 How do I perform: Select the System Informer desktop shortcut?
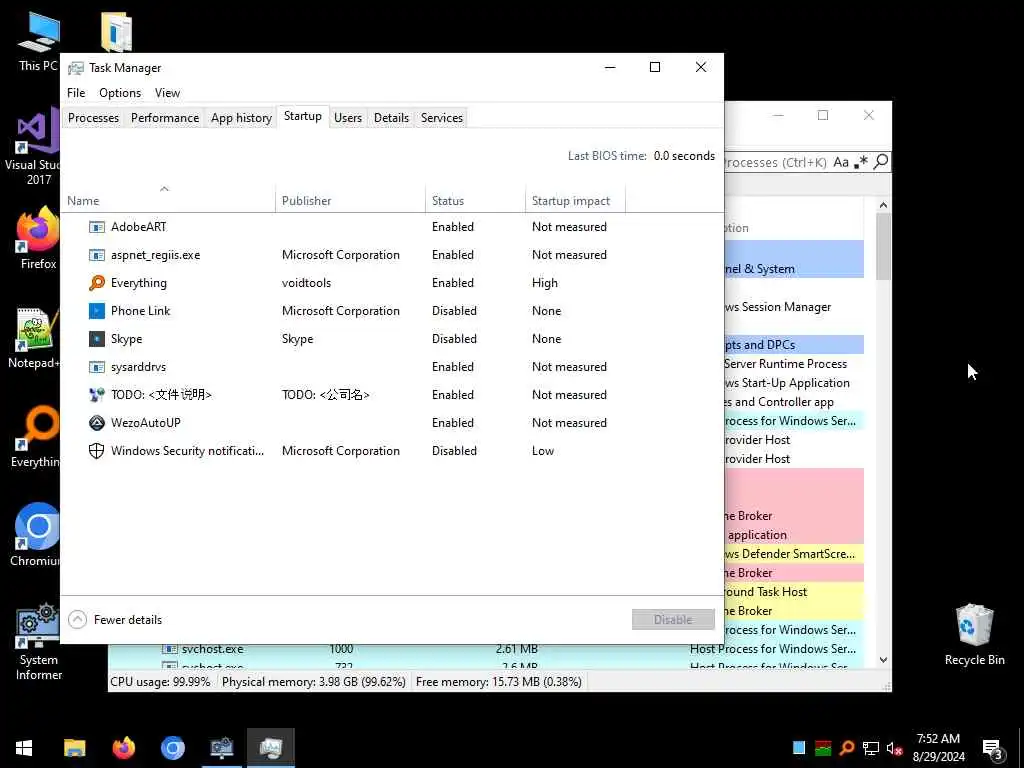click(x=38, y=643)
